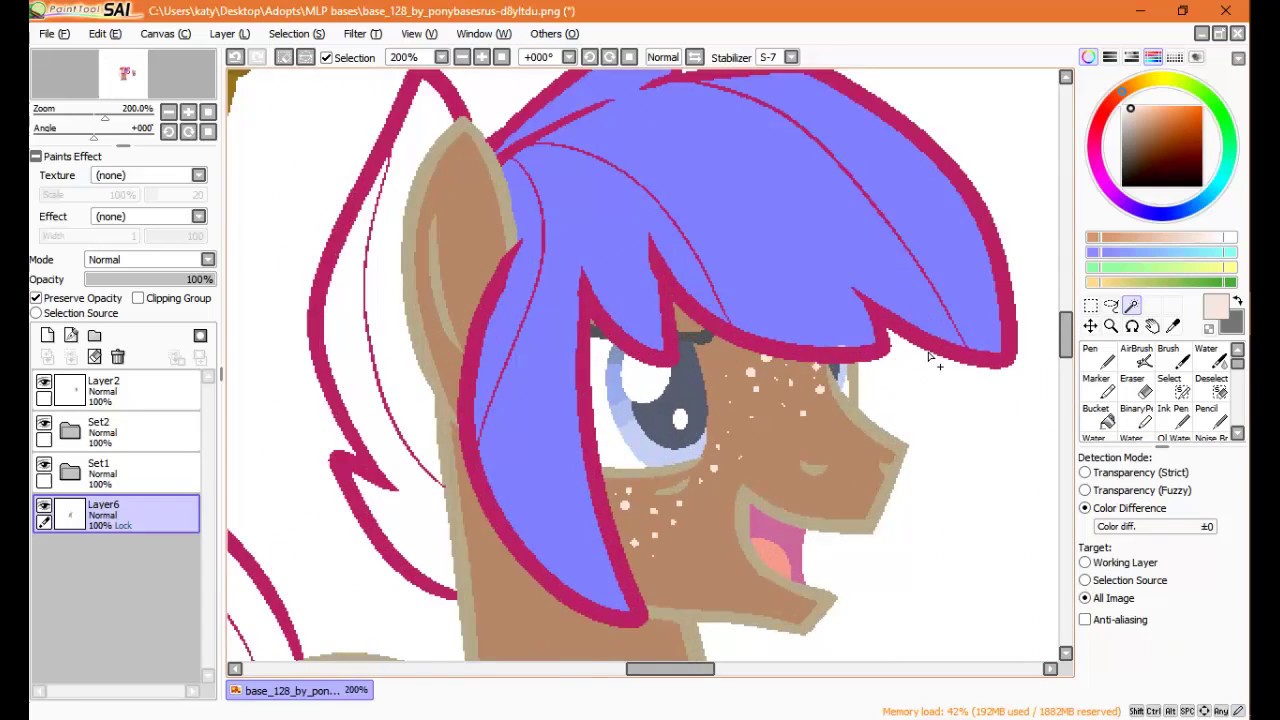
Task: Select the rectangular Selection tool
Action: click(1090, 306)
